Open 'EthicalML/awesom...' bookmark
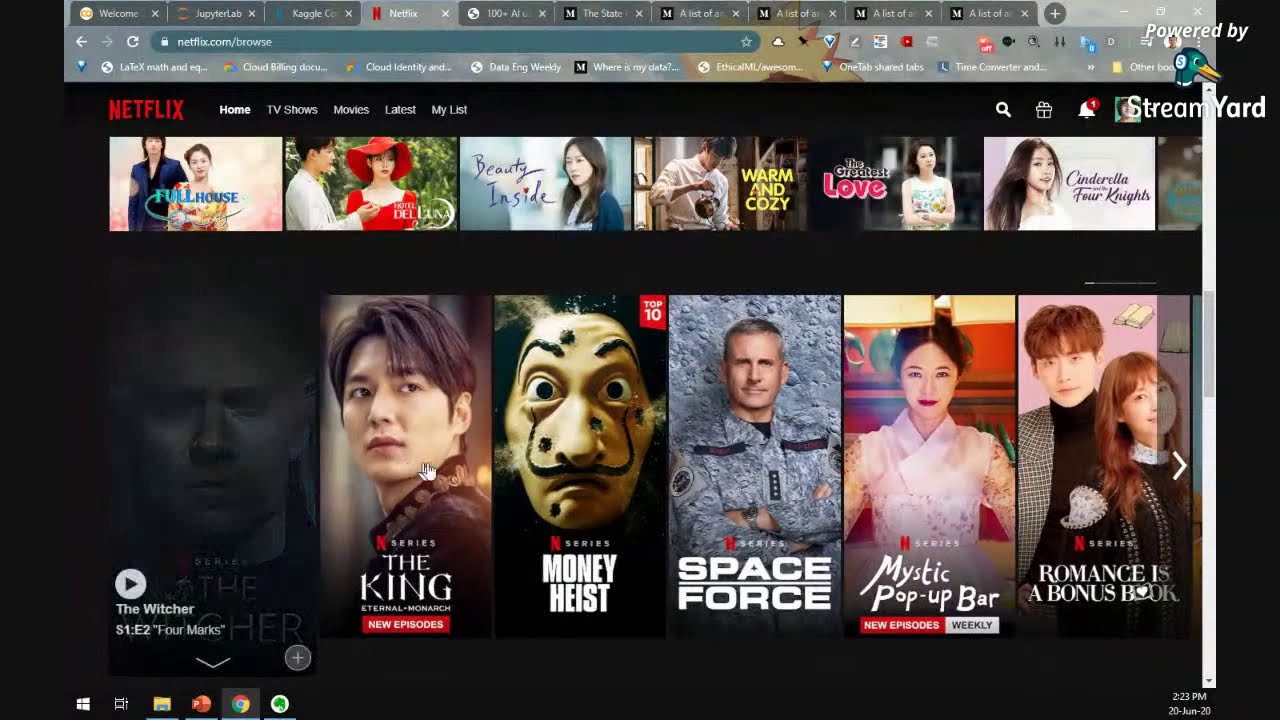This screenshot has height=720, width=1280. click(750, 67)
